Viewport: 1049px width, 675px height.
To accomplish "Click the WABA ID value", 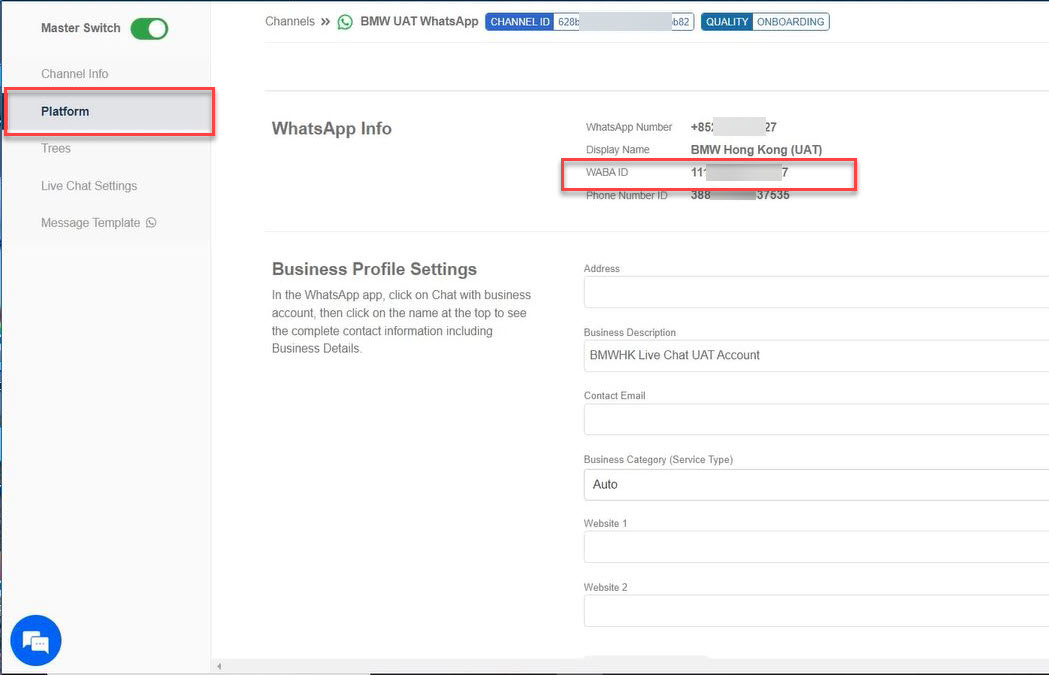I will click(x=739, y=173).
